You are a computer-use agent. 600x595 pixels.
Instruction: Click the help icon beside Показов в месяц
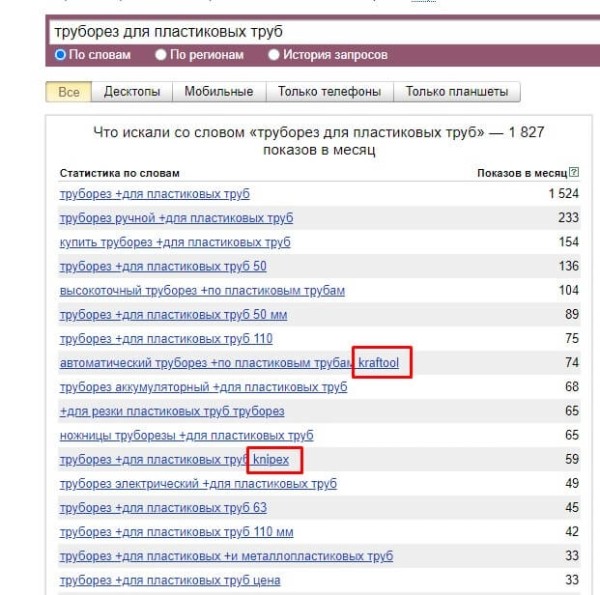click(x=574, y=172)
